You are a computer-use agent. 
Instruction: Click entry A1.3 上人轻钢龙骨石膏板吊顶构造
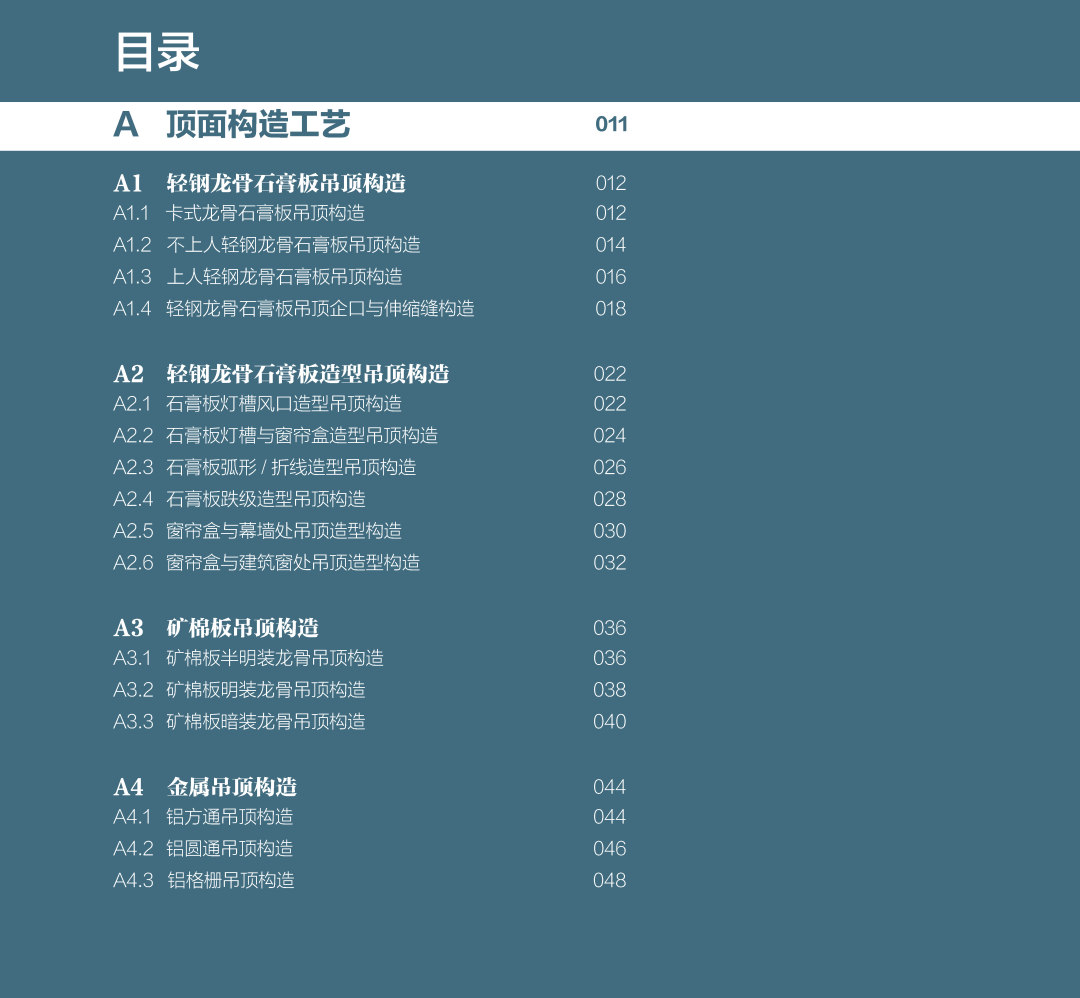[258, 277]
